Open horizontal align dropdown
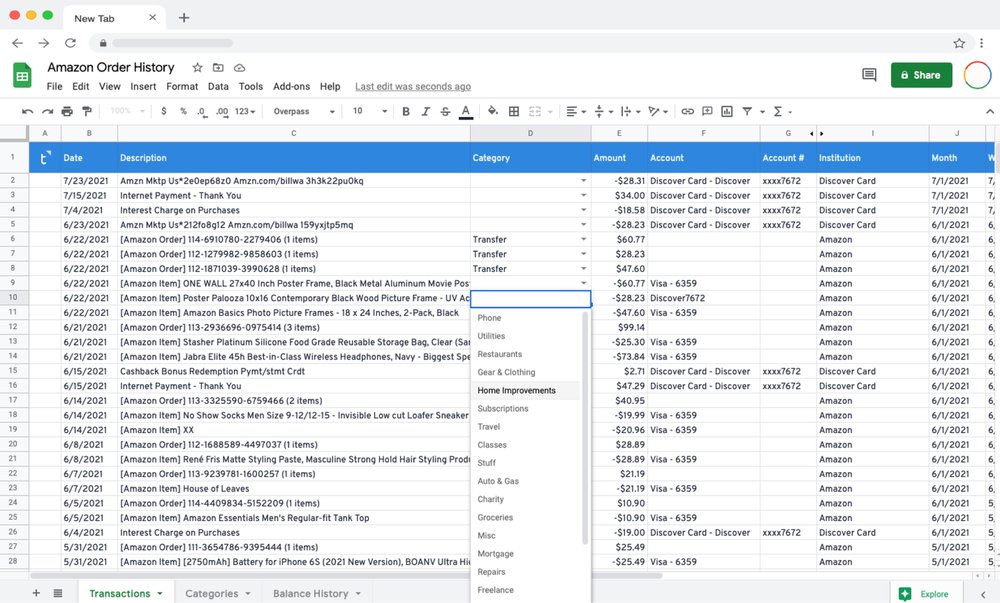The image size is (1000, 603). coord(575,112)
